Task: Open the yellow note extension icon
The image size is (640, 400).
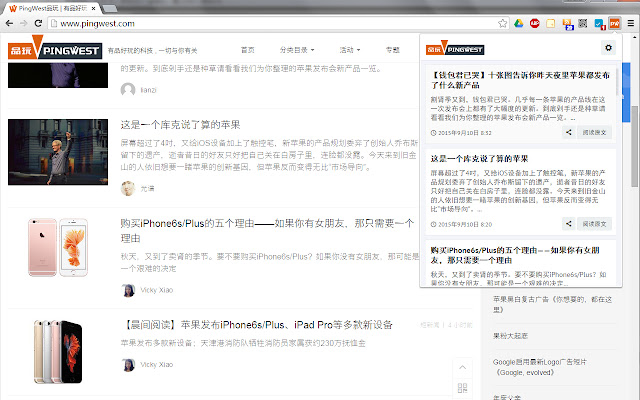Action: (x=551, y=23)
